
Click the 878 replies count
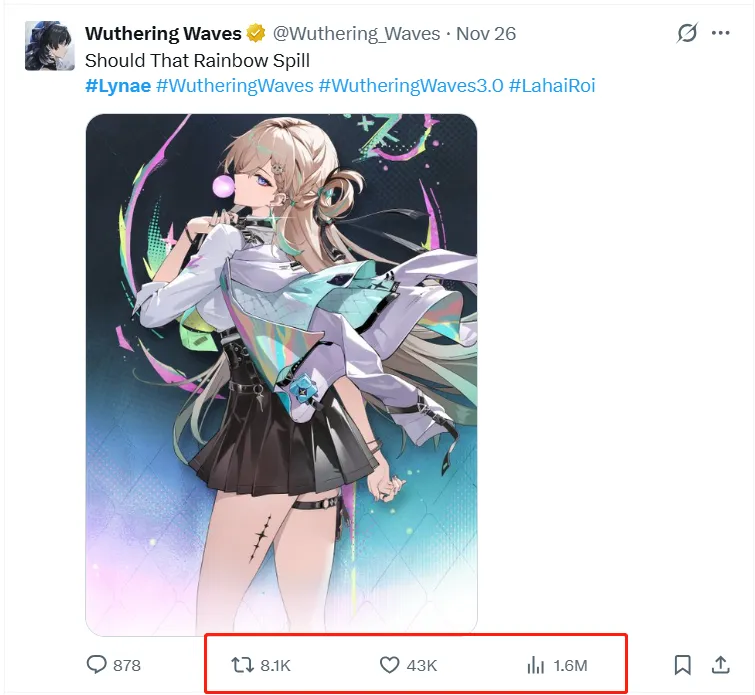127,665
